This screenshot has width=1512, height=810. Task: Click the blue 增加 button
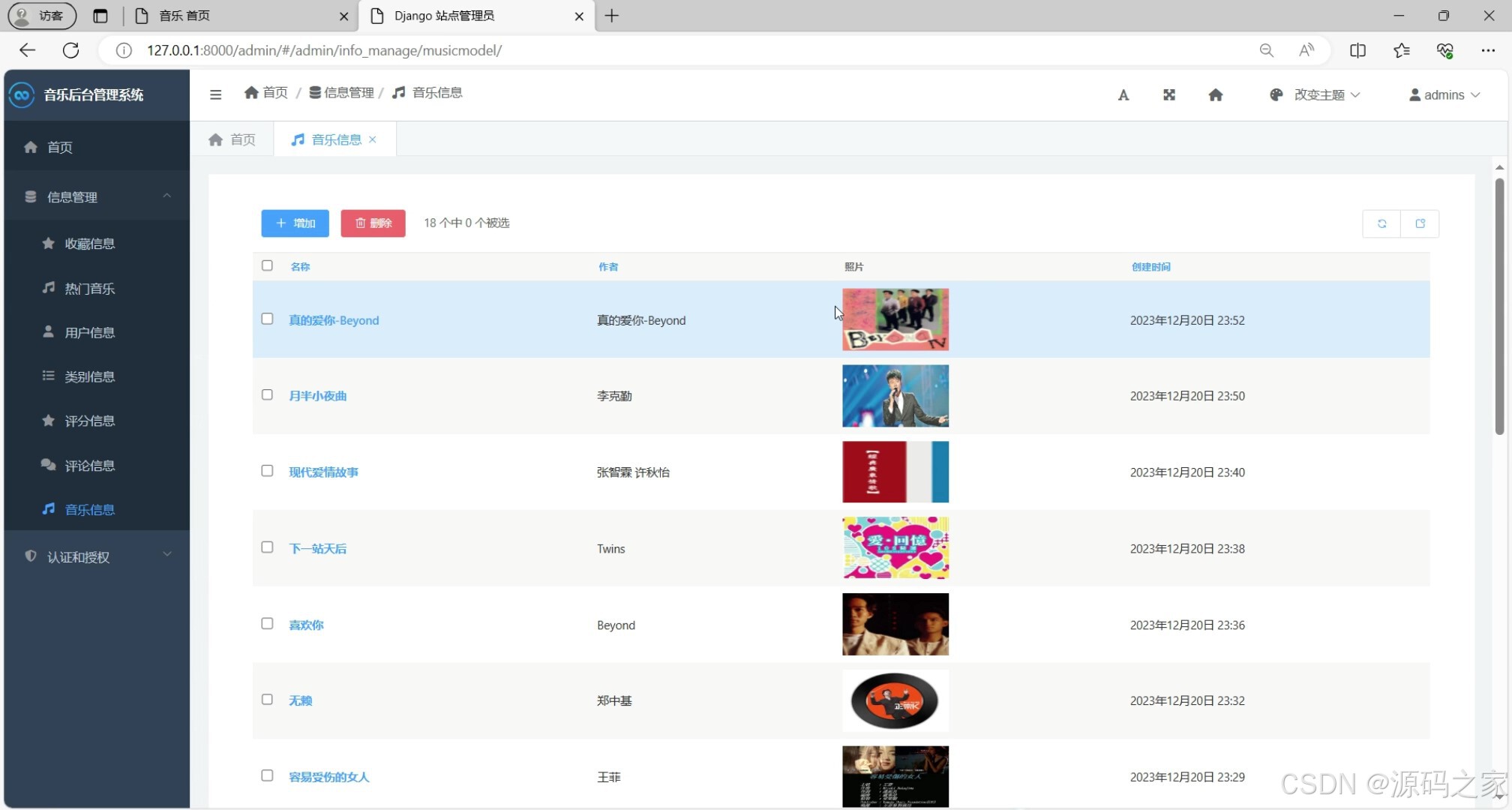coord(295,223)
